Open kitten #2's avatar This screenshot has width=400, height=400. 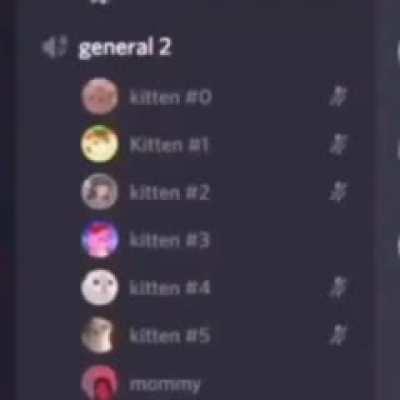(x=100, y=192)
